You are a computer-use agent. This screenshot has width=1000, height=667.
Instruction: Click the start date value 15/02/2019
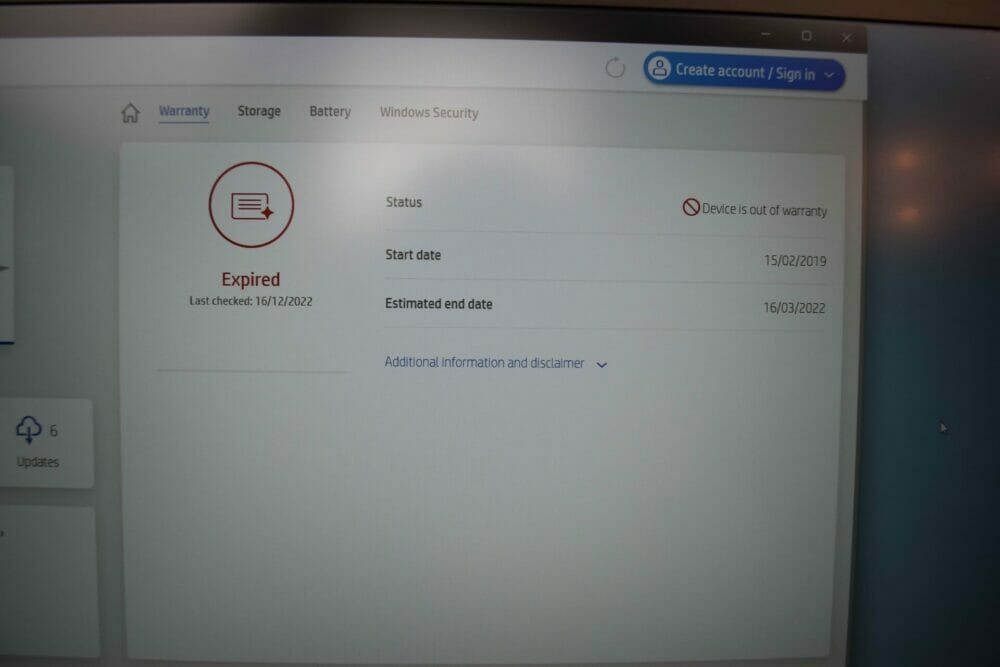[795, 261]
